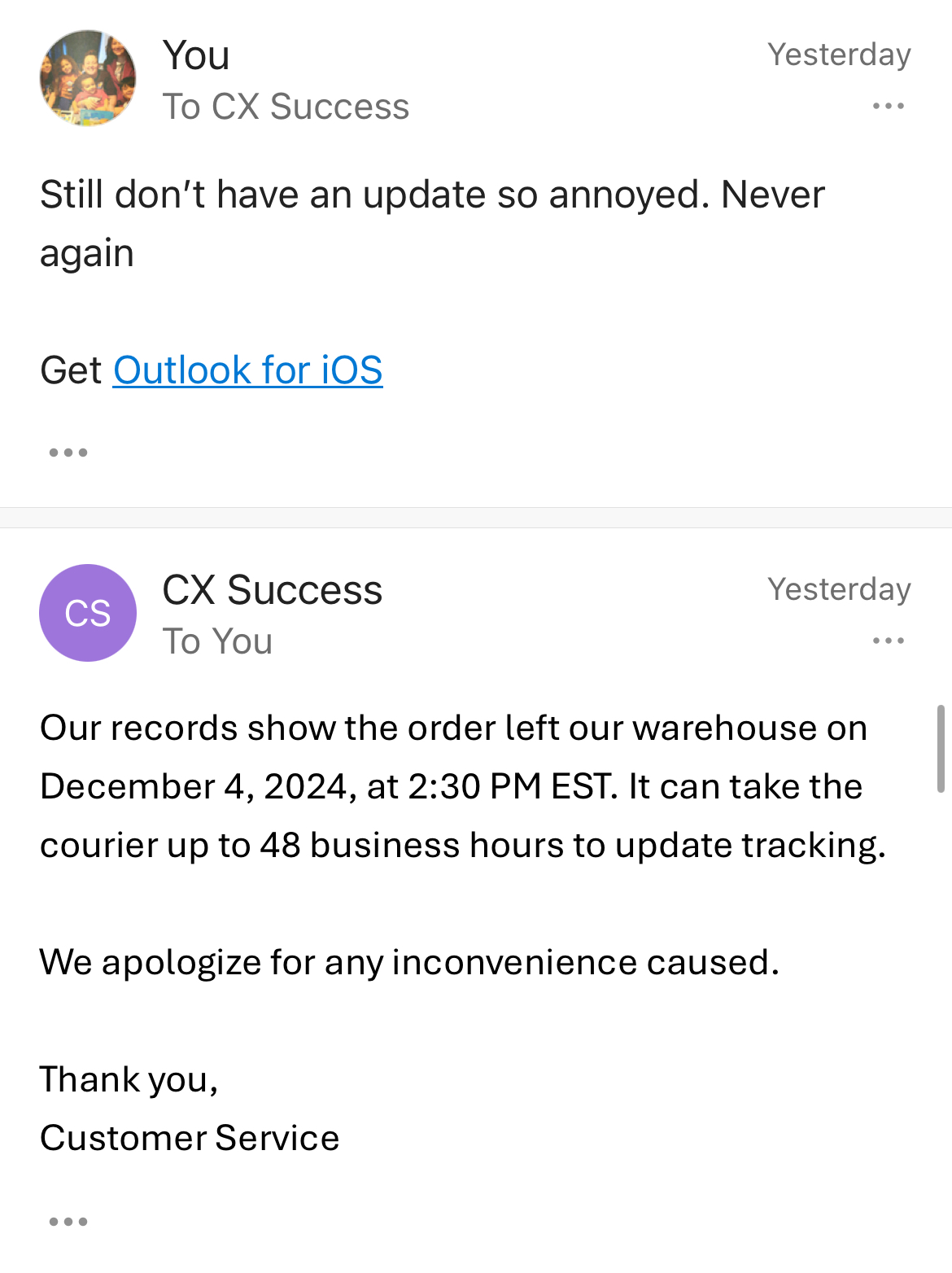
Task: Open more options for CX Success message
Action: [888, 641]
